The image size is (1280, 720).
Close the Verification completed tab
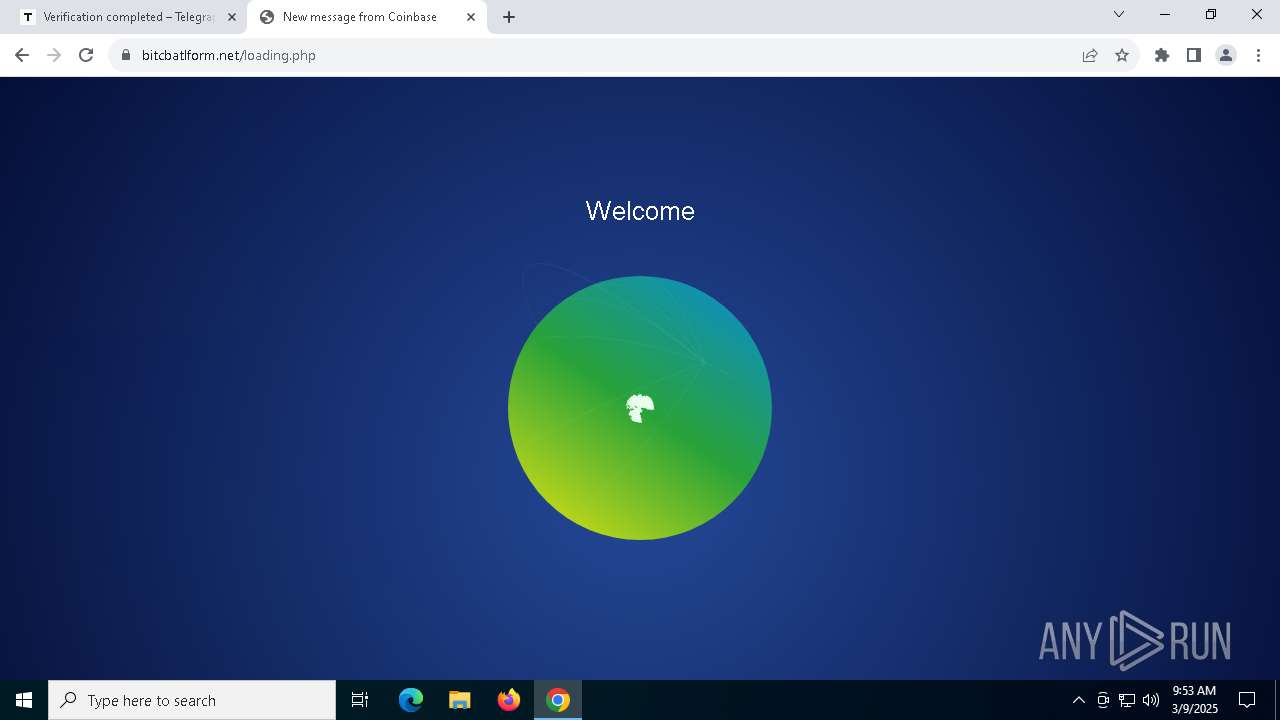click(x=232, y=17)
